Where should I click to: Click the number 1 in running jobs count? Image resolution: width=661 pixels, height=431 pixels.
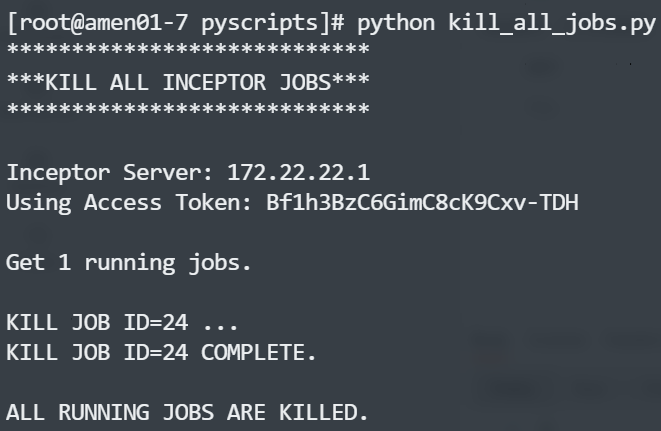(64, 264)
